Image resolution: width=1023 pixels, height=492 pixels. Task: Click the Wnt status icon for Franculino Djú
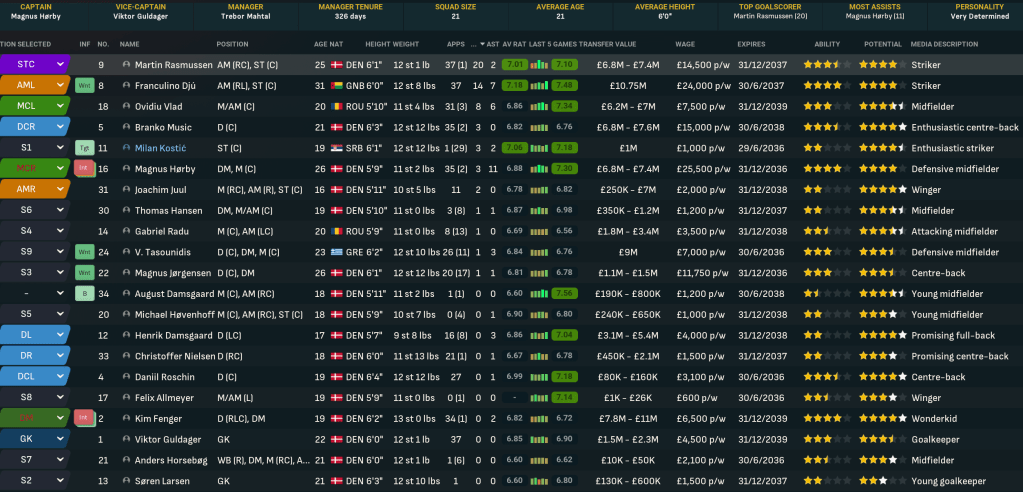click(x=84, y=86)
